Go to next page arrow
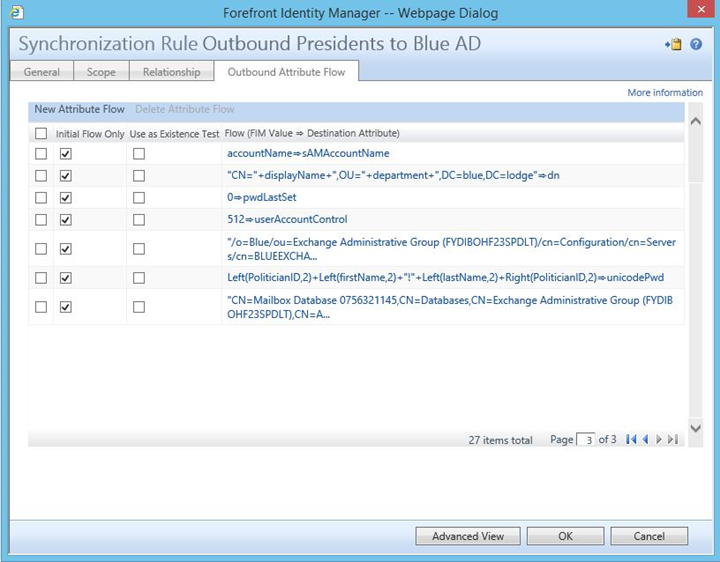This screenshot has width=720, height=562. coord(659,439)
